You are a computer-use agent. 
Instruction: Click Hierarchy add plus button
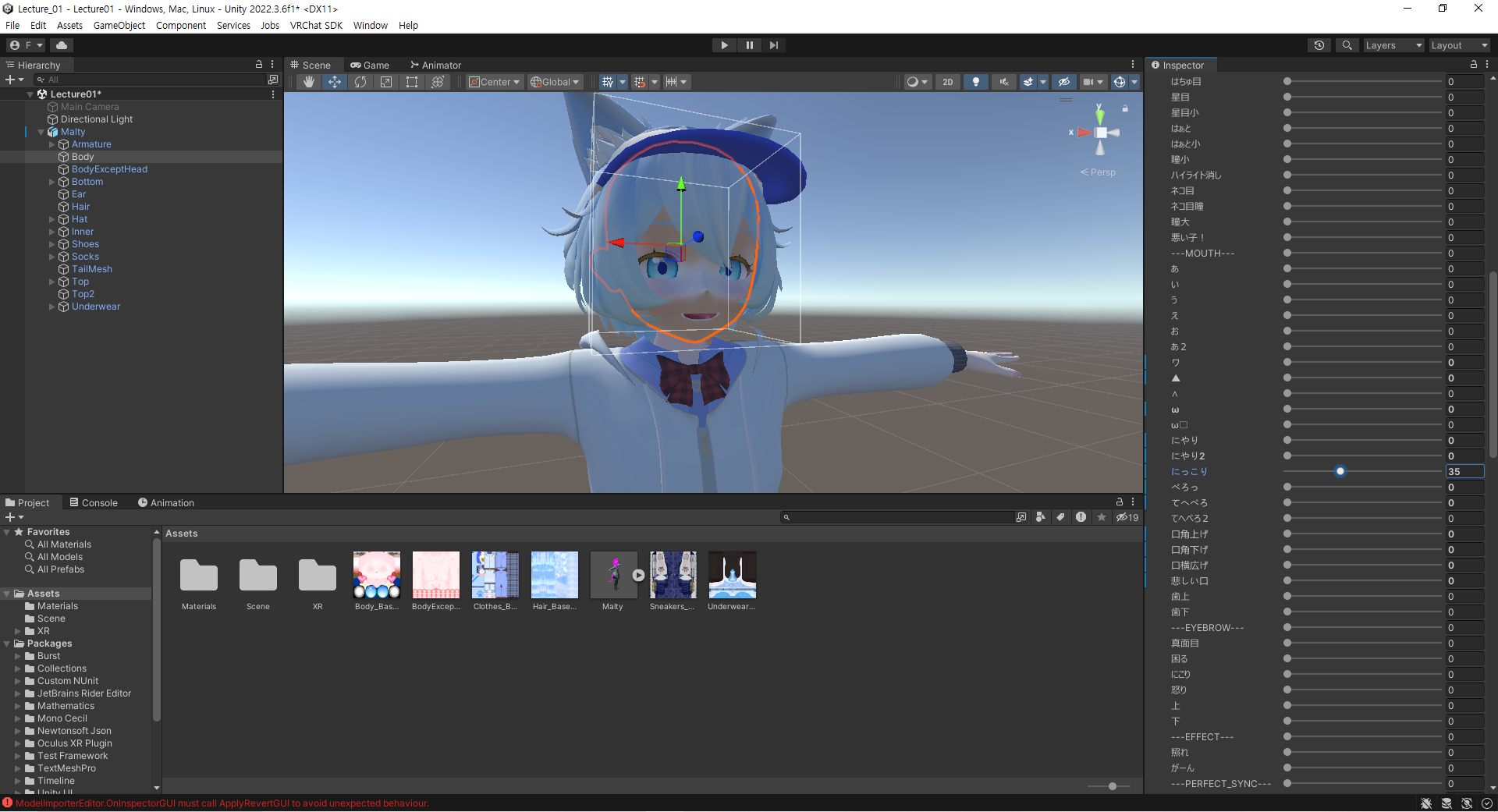14,80
